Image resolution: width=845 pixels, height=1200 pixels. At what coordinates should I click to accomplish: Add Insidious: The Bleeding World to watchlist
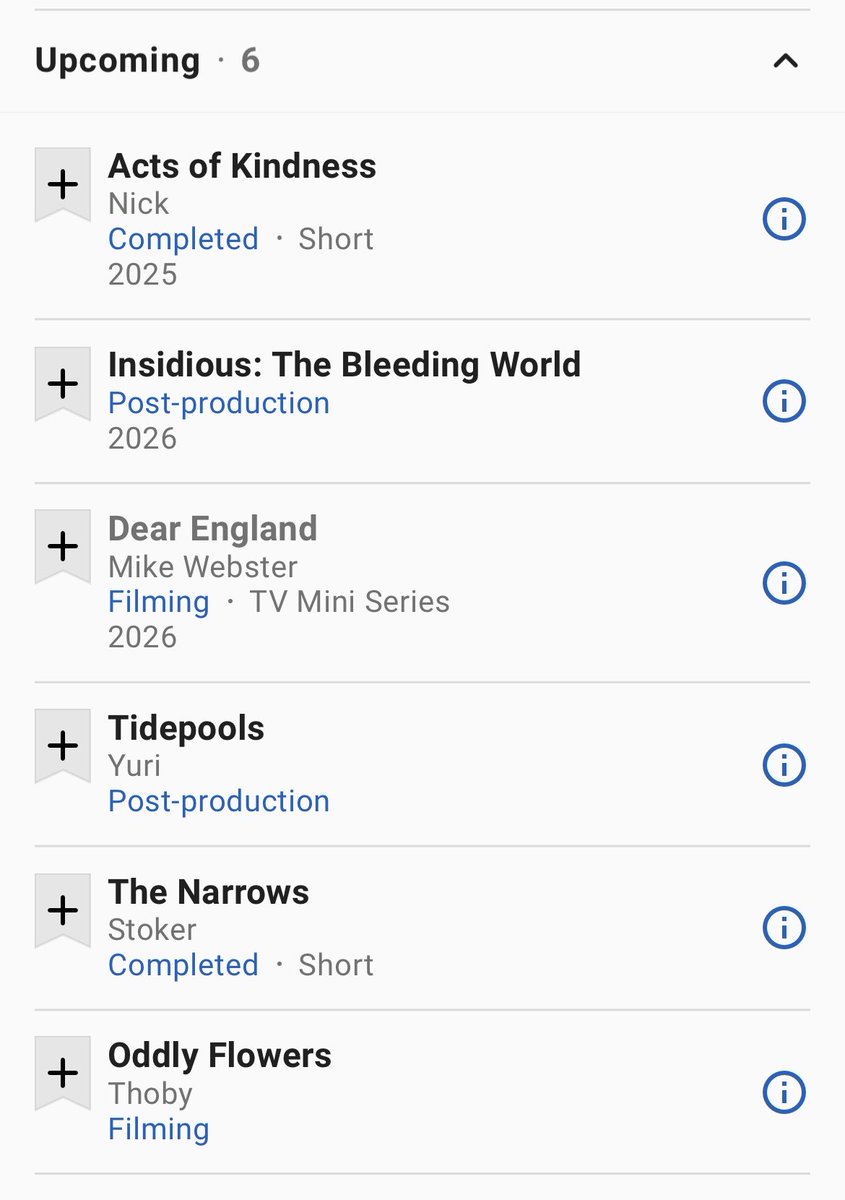click(x=63, y=384)
